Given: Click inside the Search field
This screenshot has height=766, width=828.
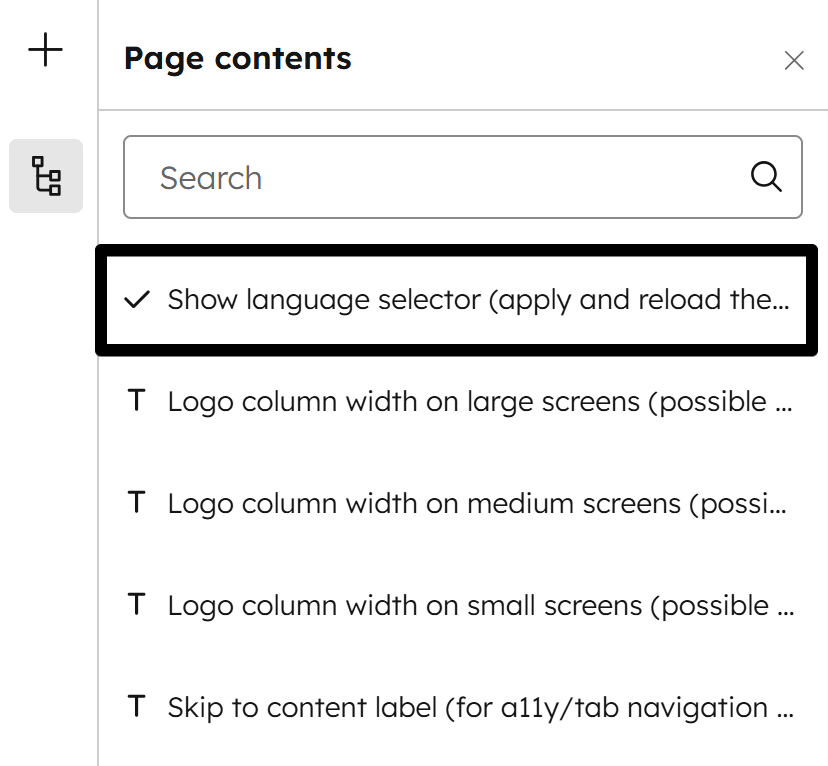Looking at the screenshot, I should 400,177.
